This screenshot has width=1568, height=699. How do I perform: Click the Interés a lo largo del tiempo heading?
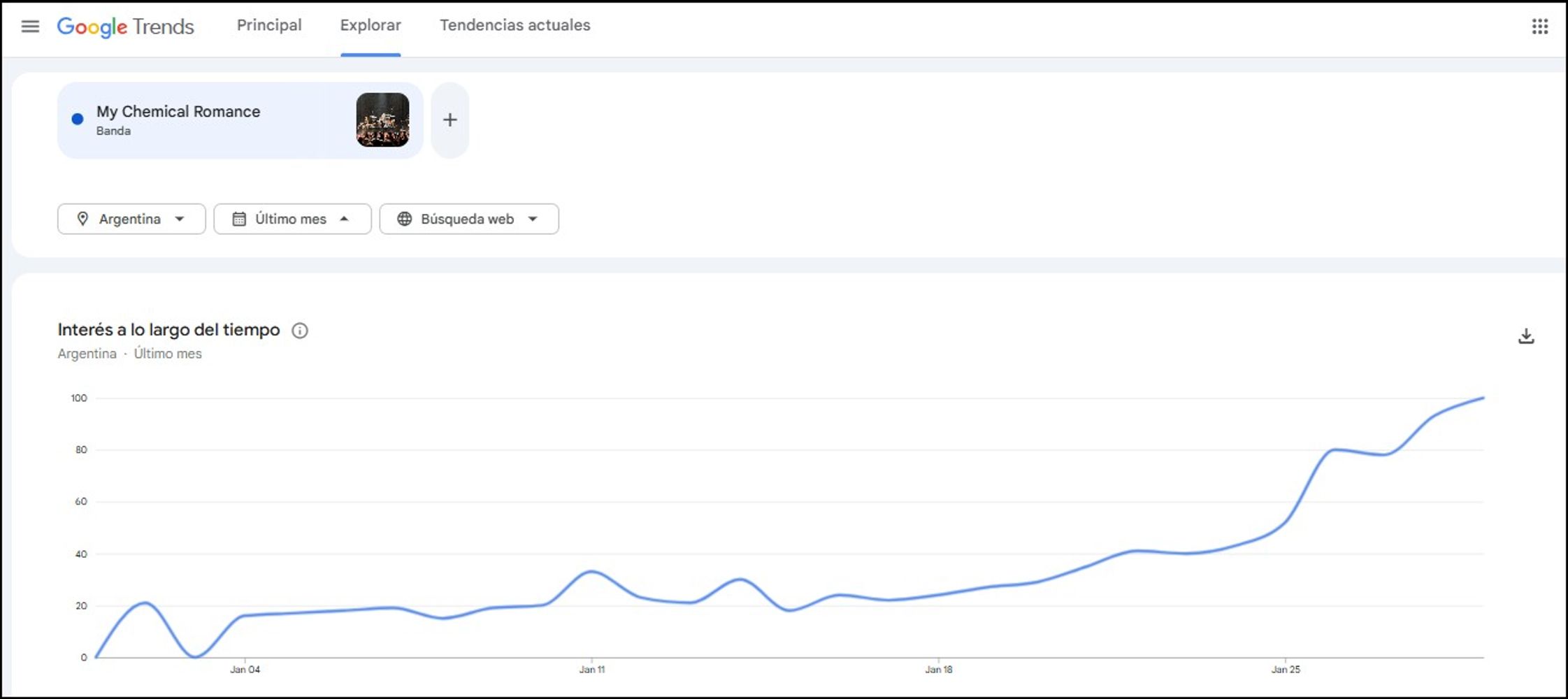click(168, 330)
